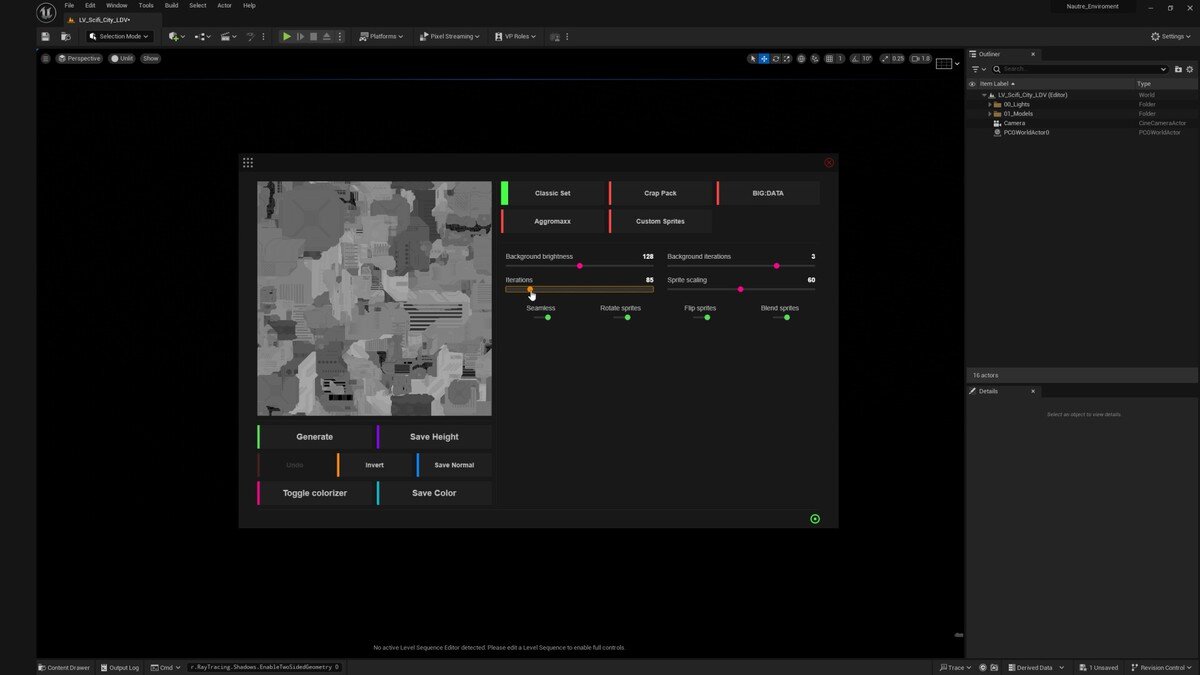Open the Pixel Streaming dropdown
Image resolution: width=1200 pixels, height=675 pixels.
coord(450,36)
